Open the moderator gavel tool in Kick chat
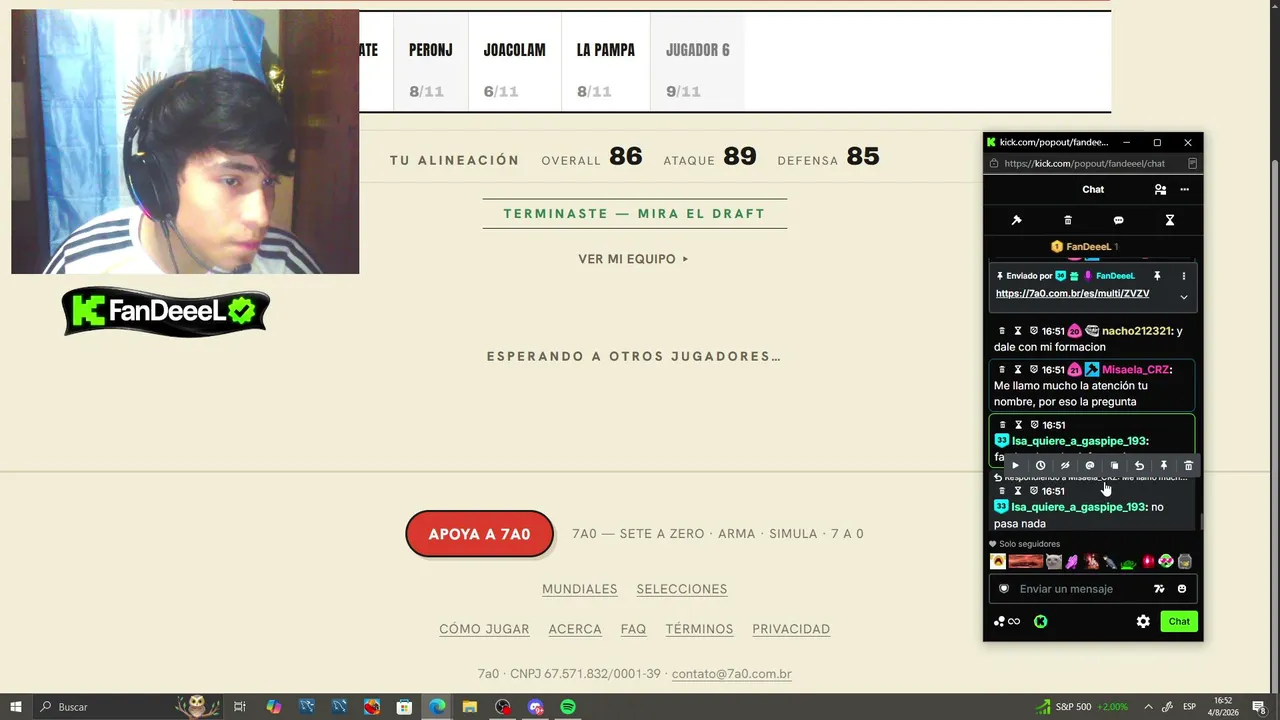 pos(1017,220)
